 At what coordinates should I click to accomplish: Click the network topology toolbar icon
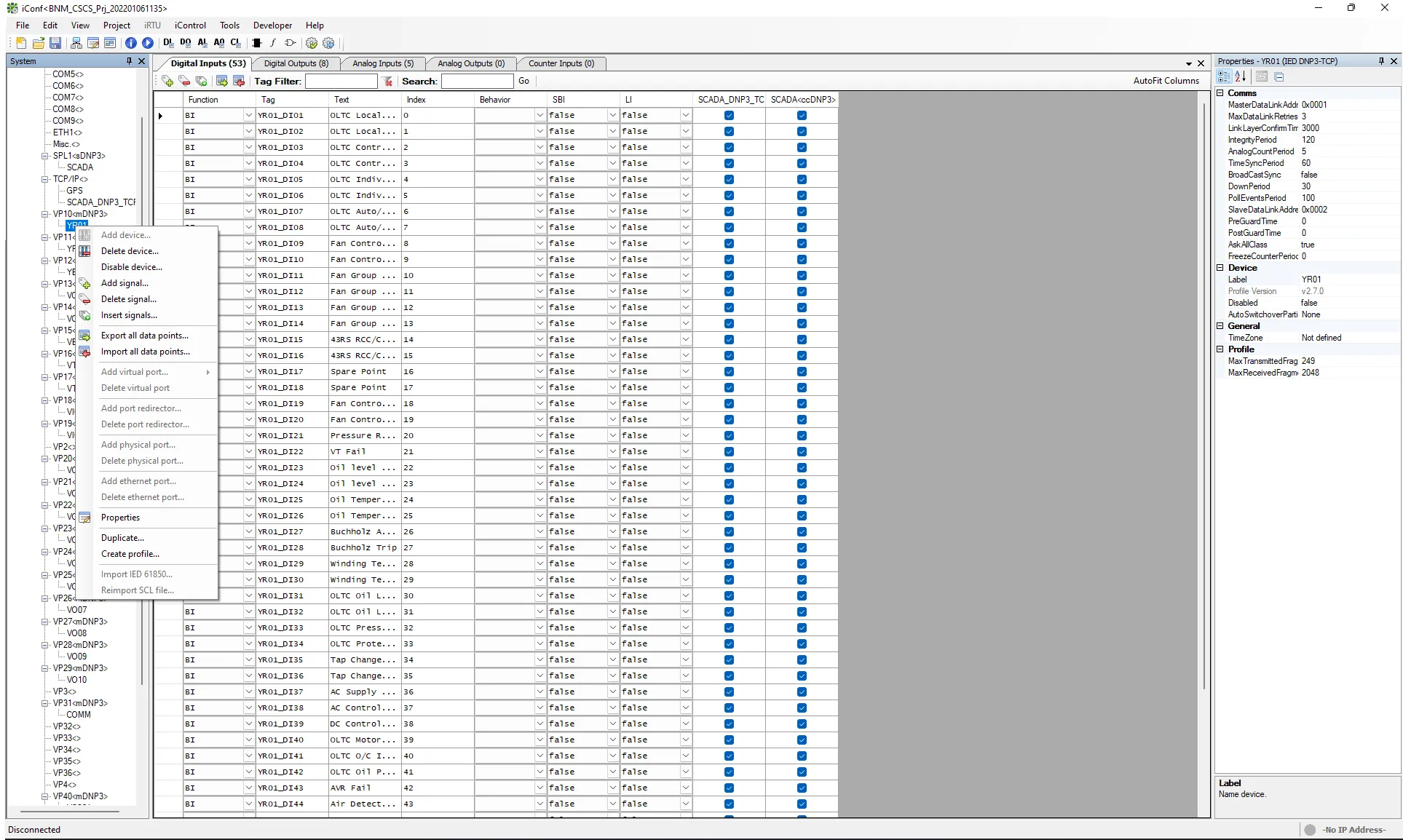click(76, 44)
